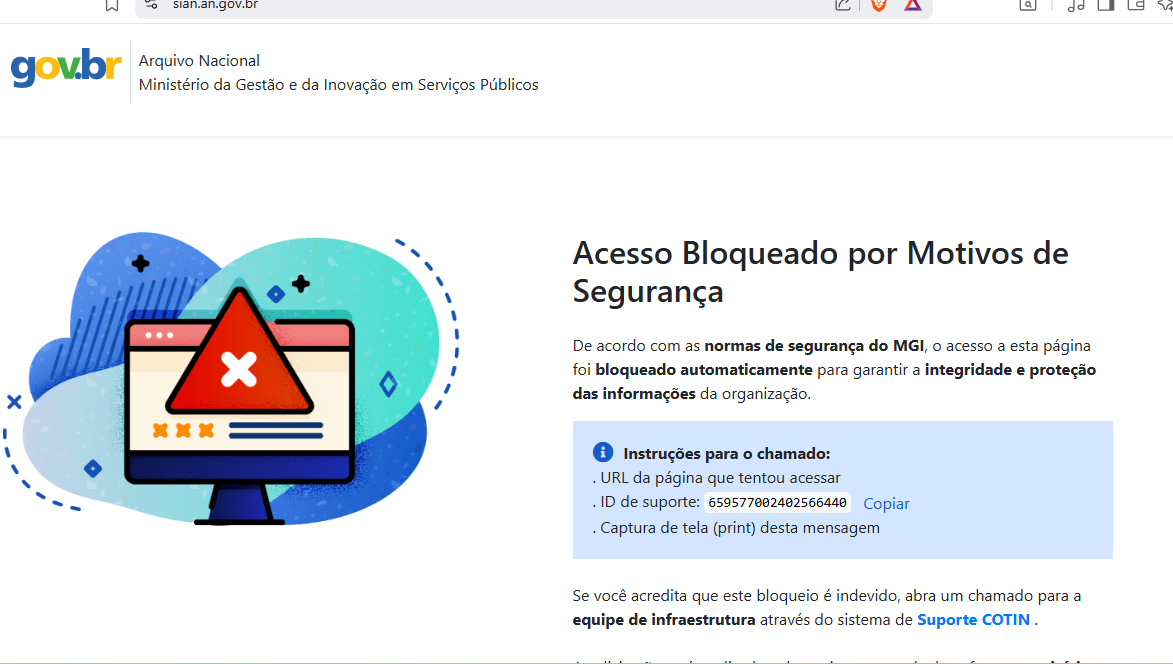The height and width of the screenshot is (664, 1173).
Task: Copy the support ID with Copiar
Action: tap(886, 504)
